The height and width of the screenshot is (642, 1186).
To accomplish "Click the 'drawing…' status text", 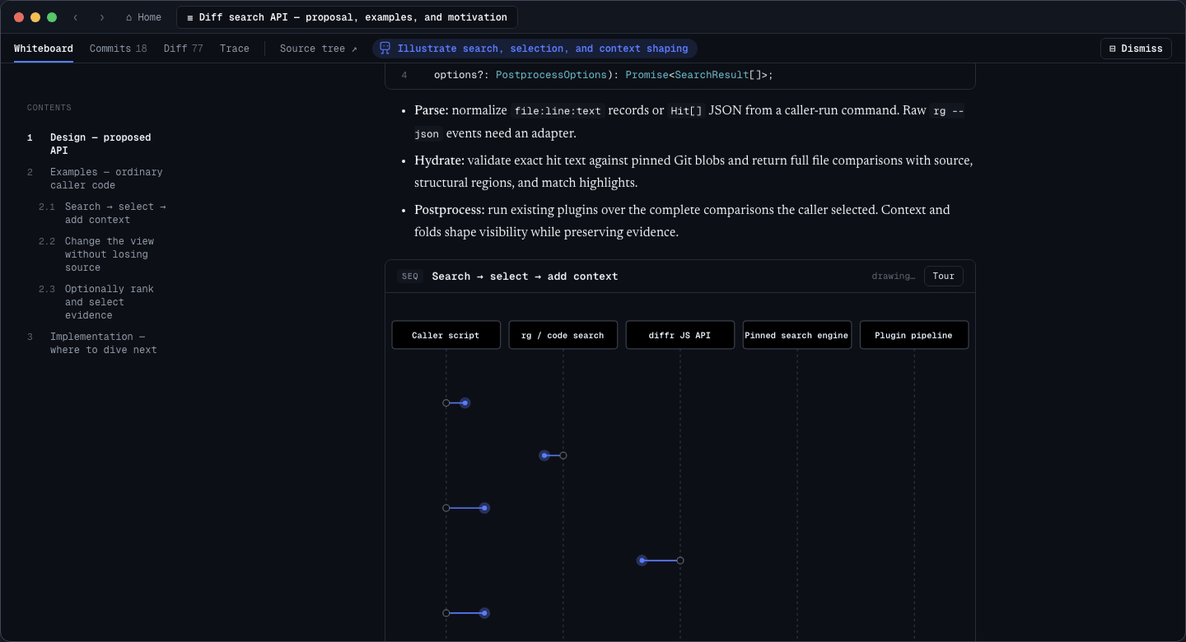I will tap(893, 276).
